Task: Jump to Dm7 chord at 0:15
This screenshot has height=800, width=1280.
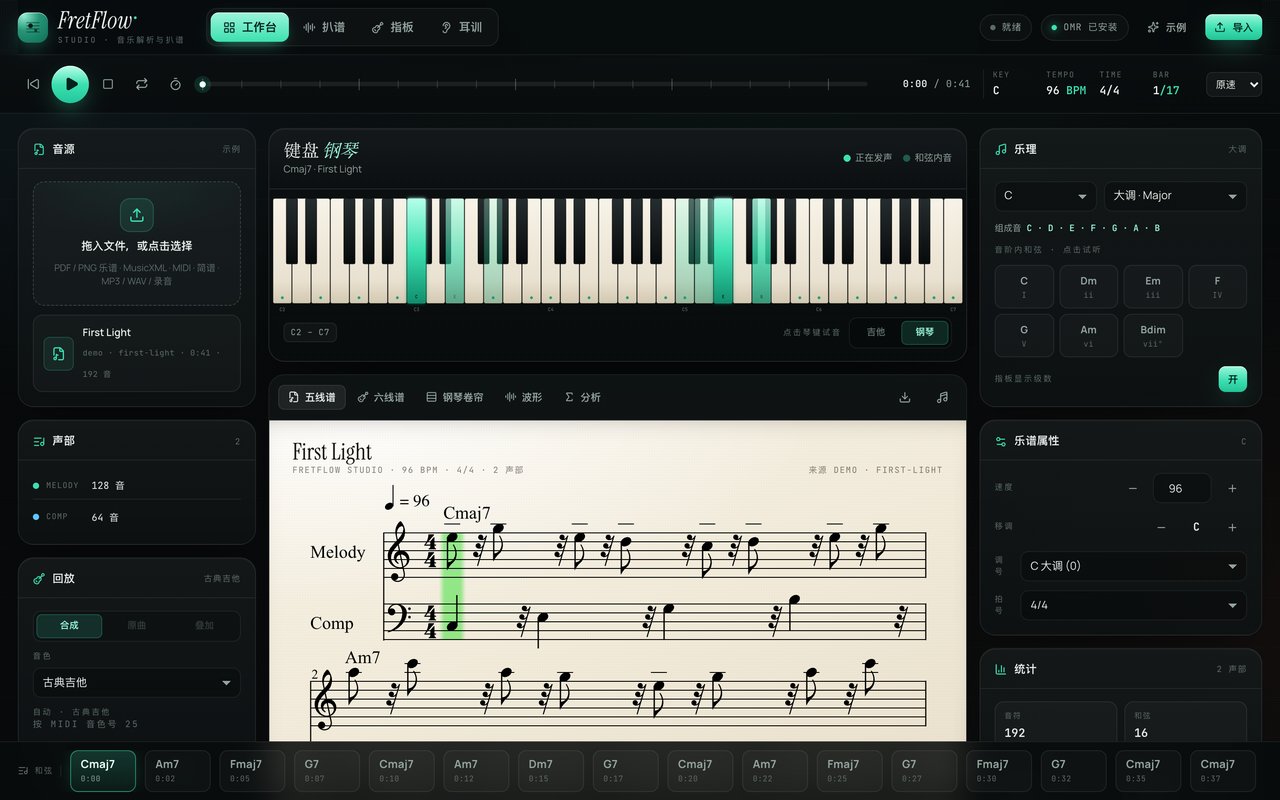Action: (550, 770)
